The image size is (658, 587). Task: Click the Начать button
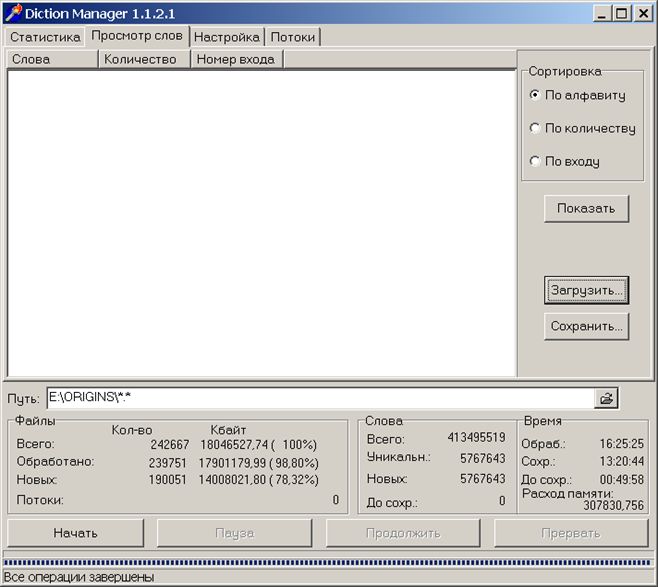(76, 533)
